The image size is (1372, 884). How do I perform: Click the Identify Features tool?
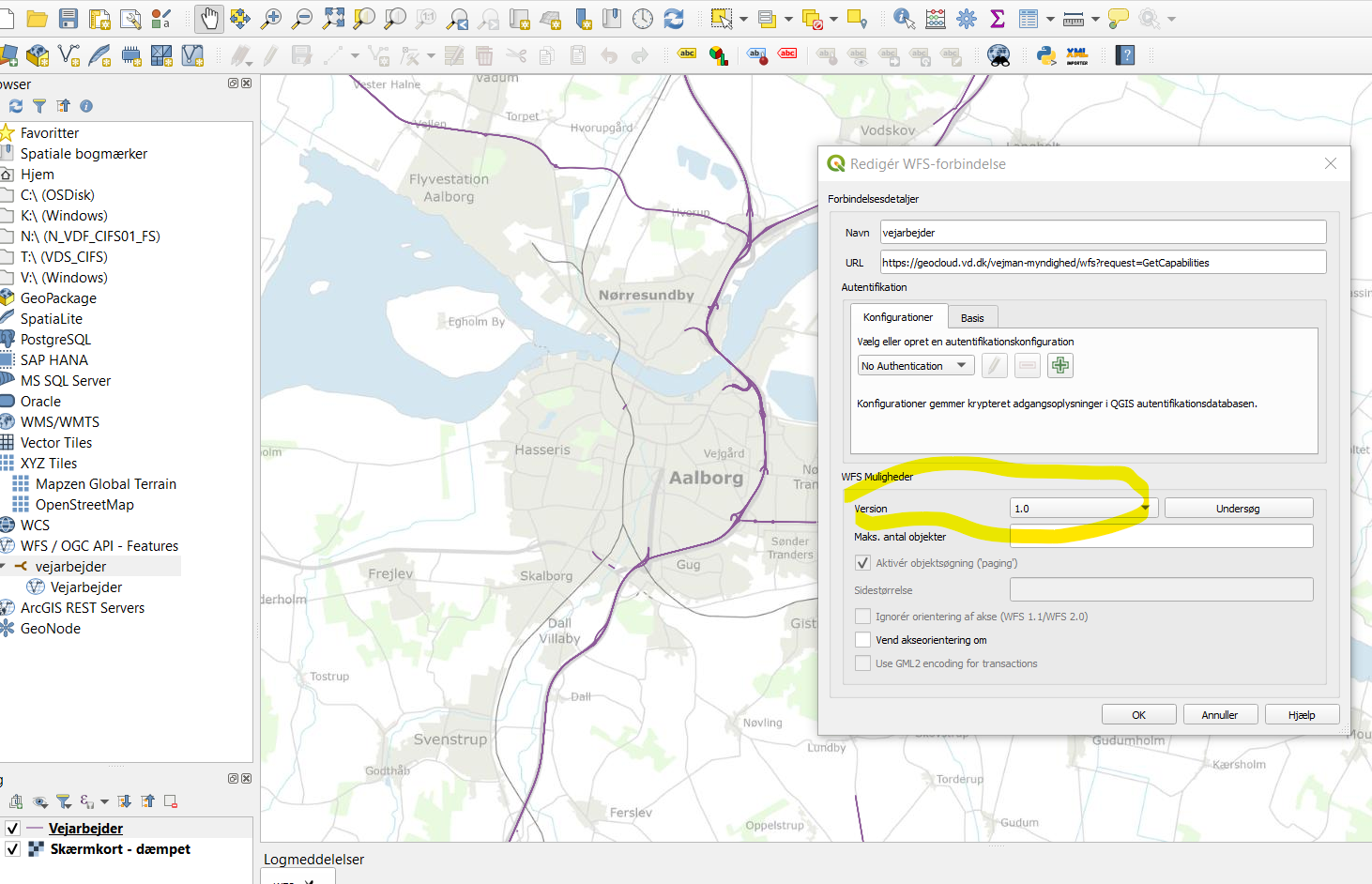(904, 18)
